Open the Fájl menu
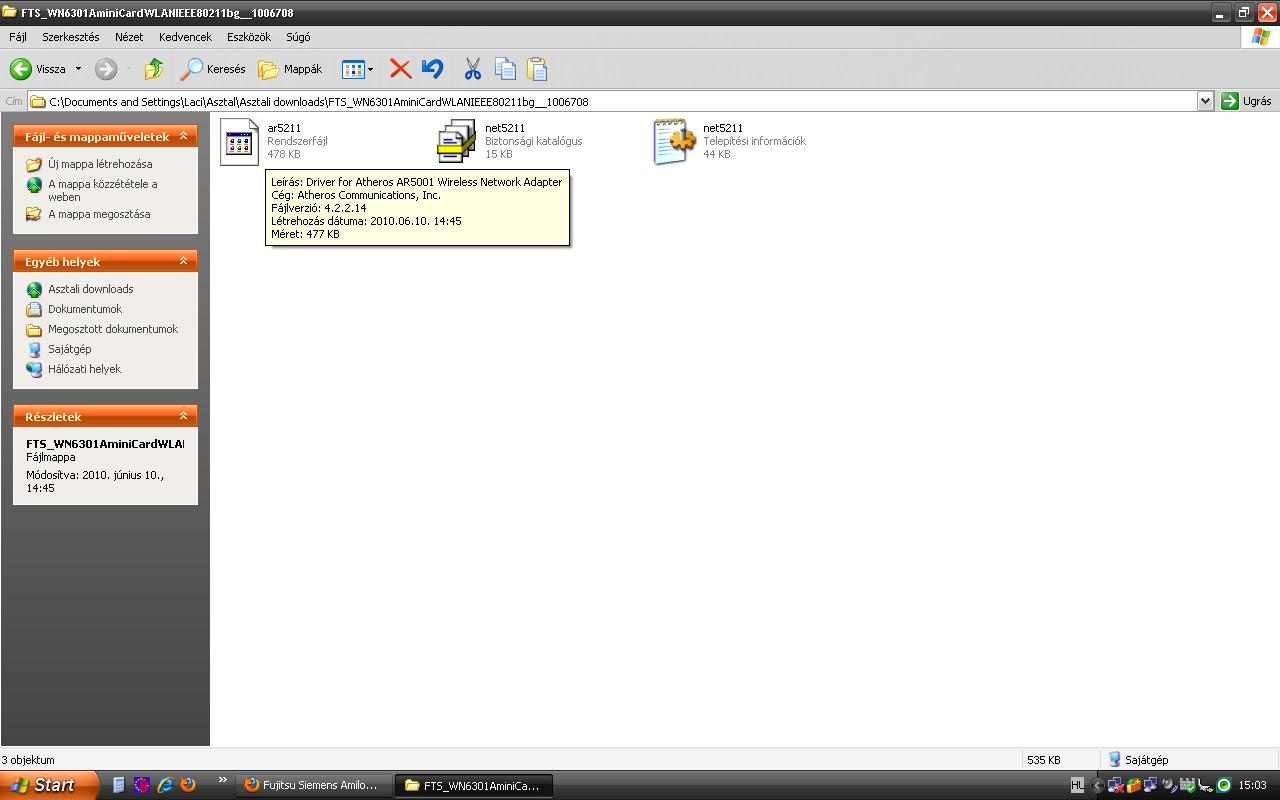 pos(18,37)
